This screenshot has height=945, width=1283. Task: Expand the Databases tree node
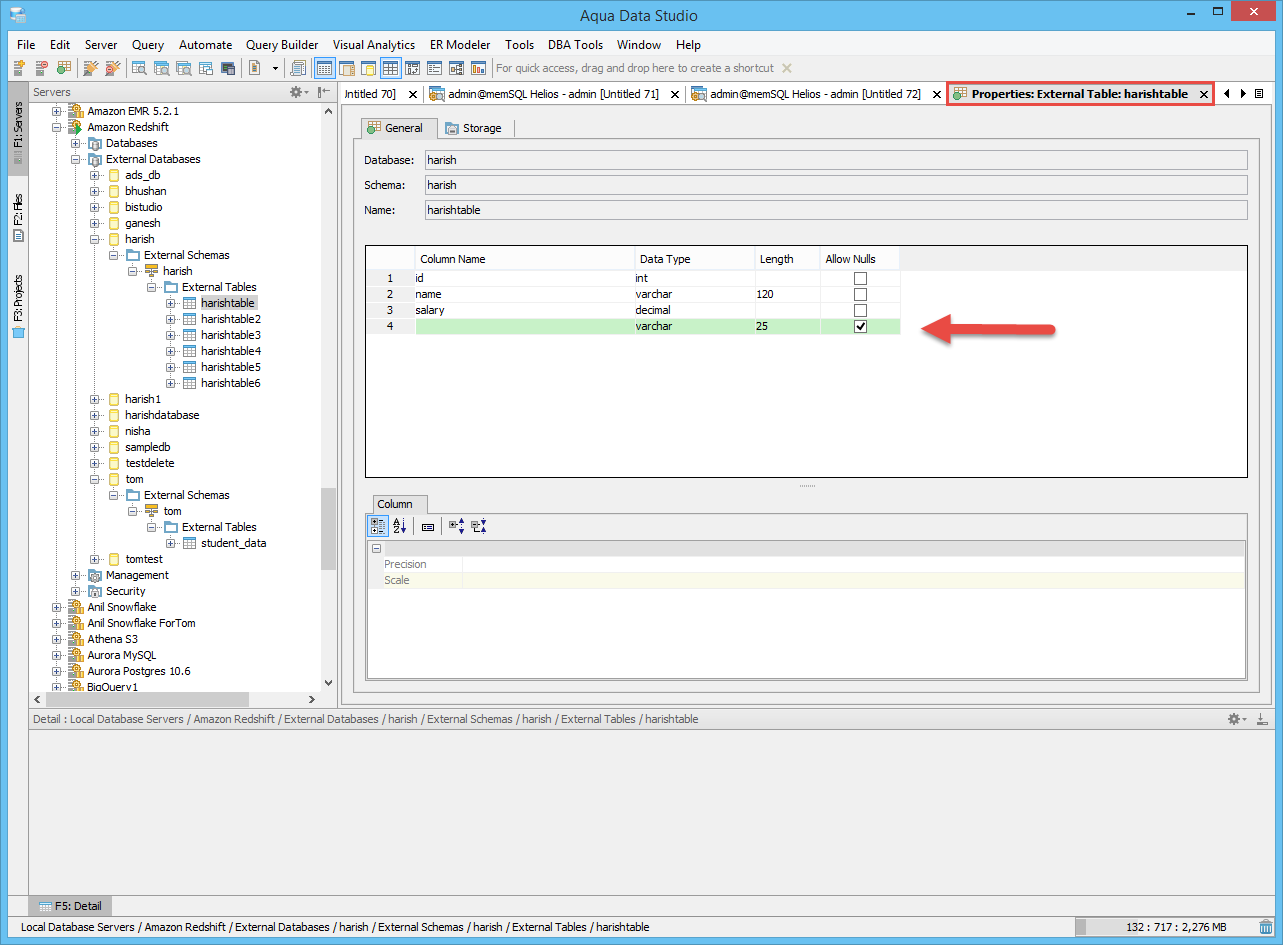click(76, 143)
